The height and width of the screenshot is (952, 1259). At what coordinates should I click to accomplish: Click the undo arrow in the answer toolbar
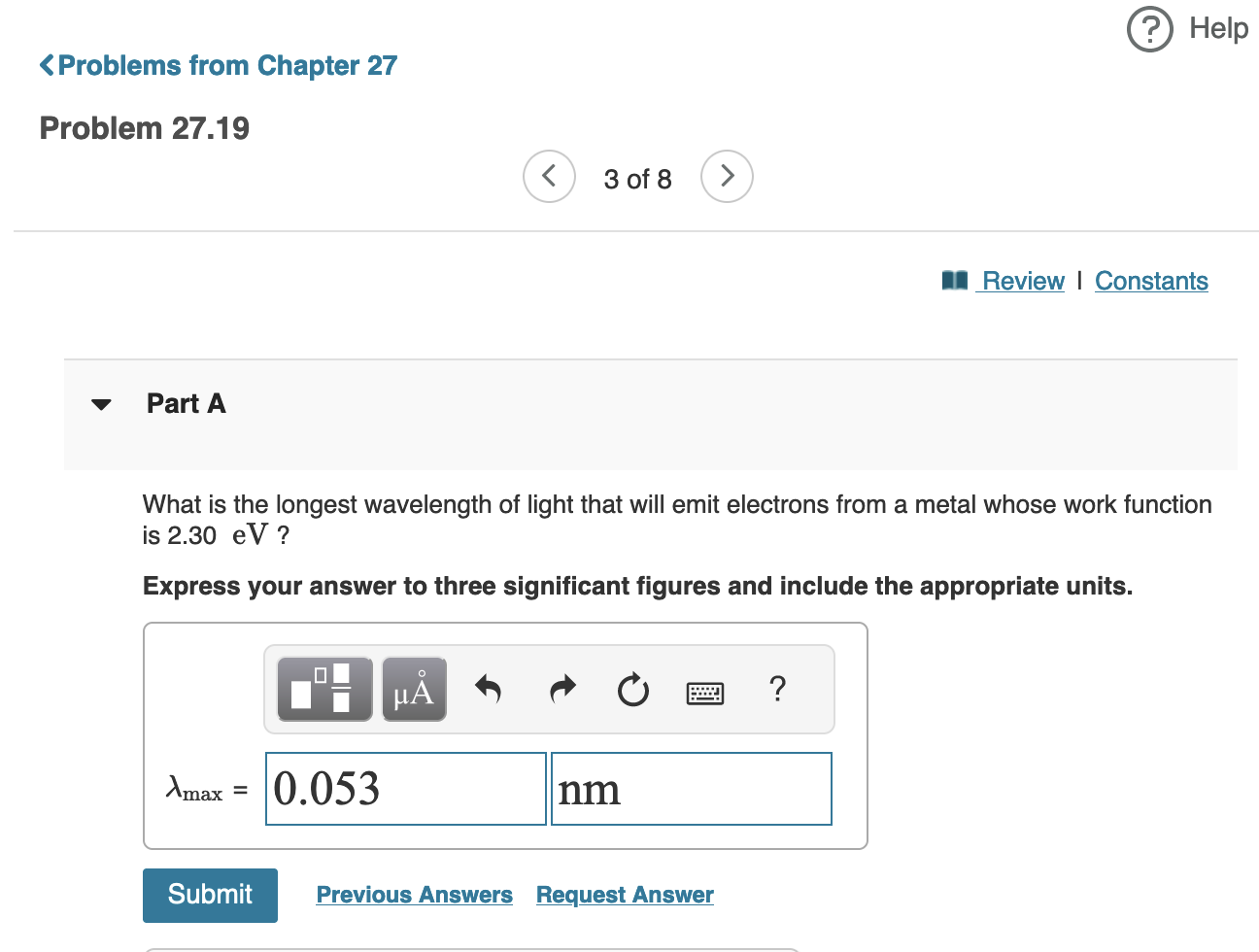click(489, 689)
